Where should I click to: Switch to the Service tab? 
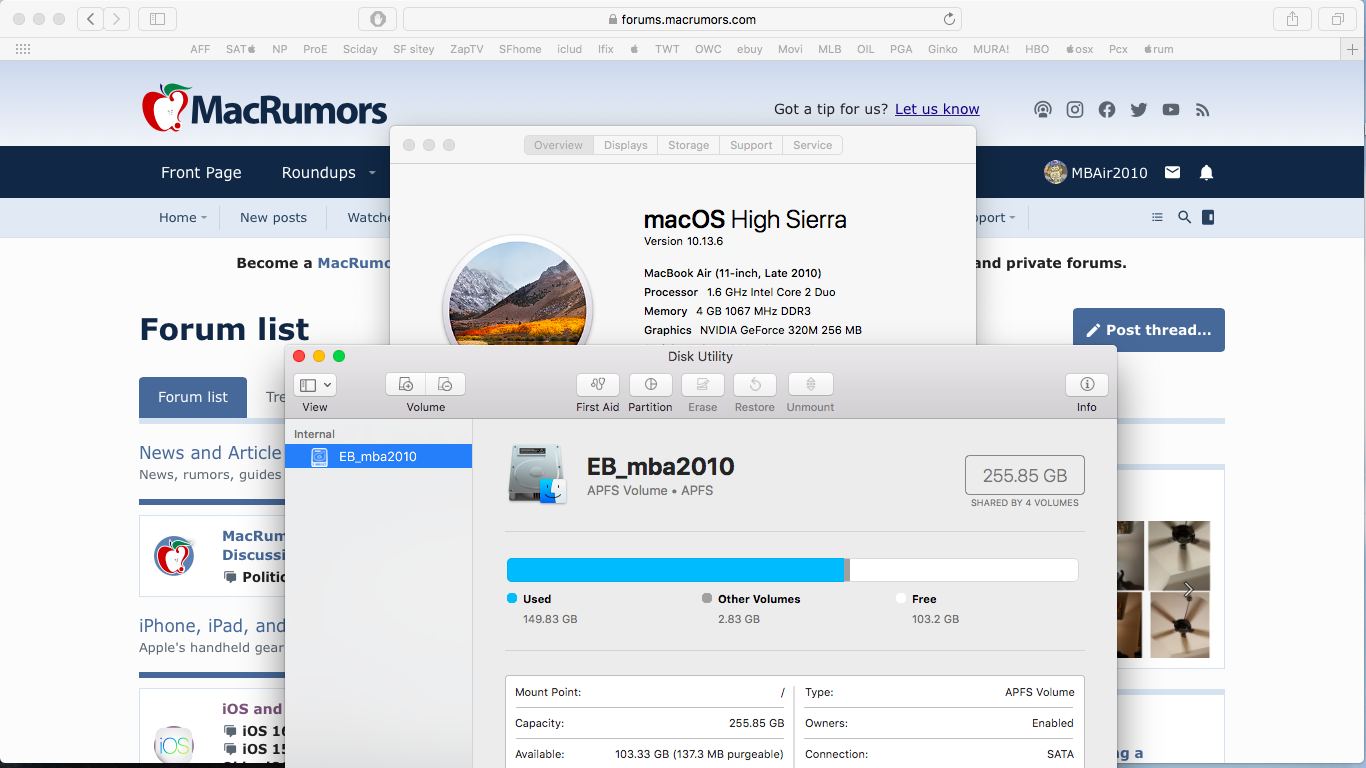point(812,145)
